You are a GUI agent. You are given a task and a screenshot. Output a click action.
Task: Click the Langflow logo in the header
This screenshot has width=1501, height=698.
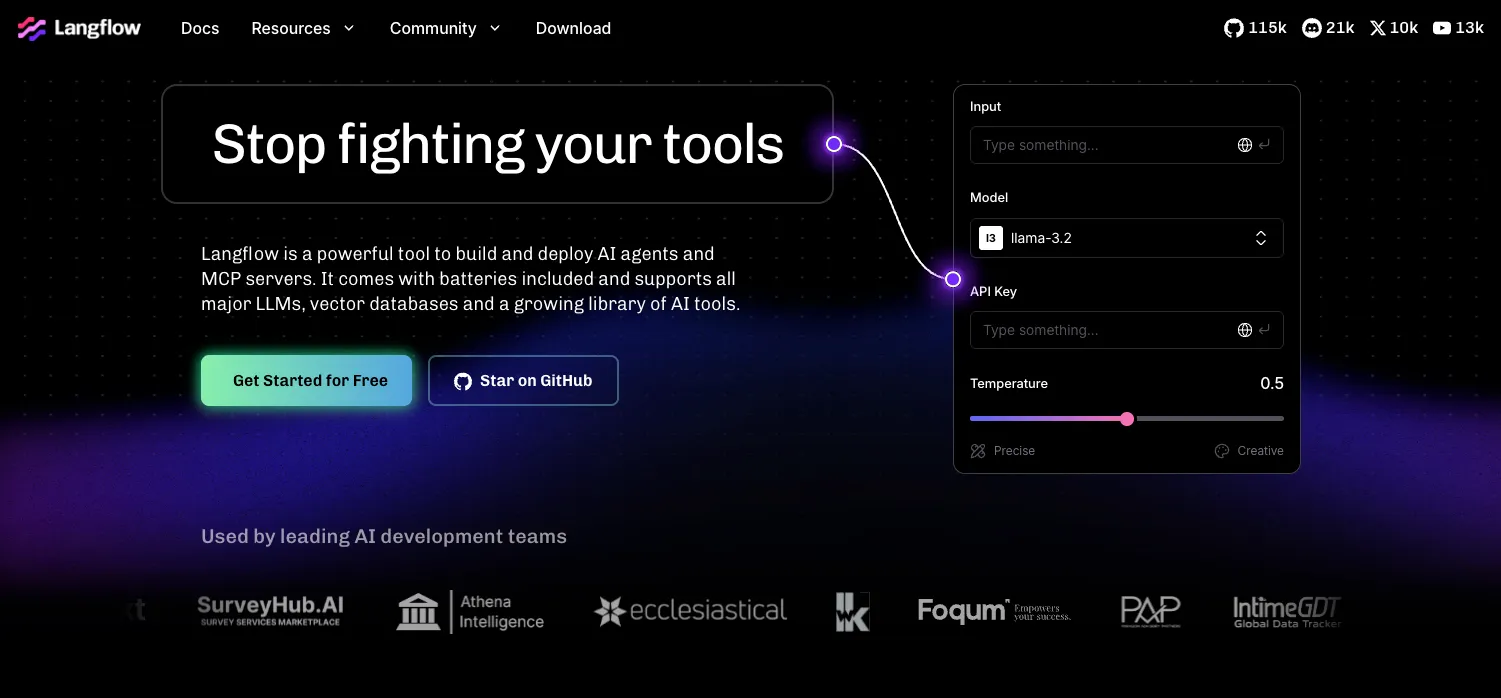pyautogui.click(x=79, y=28)
